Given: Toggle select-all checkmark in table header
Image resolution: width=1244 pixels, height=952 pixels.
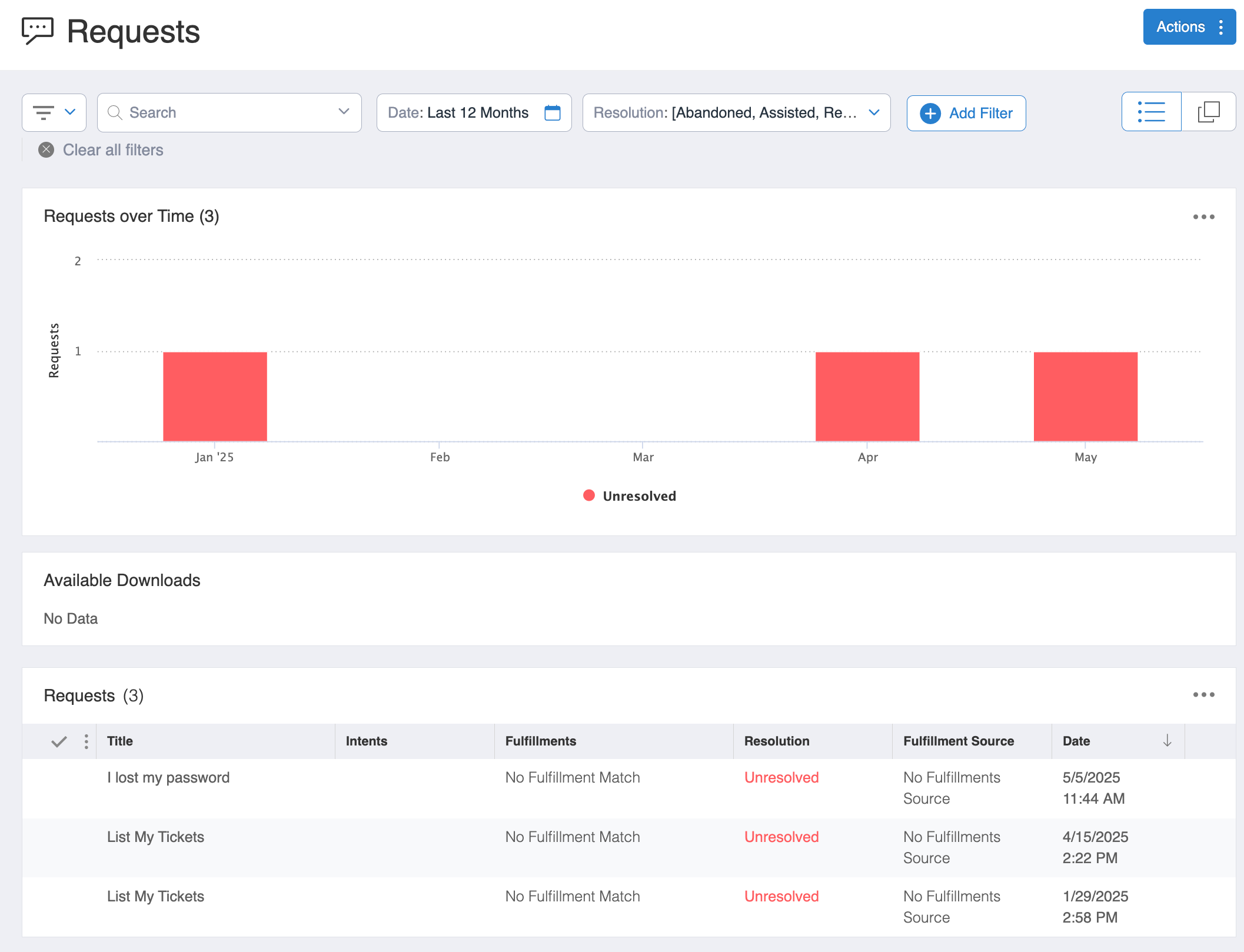Looking at the screenshot, I should tap(59, 741).
